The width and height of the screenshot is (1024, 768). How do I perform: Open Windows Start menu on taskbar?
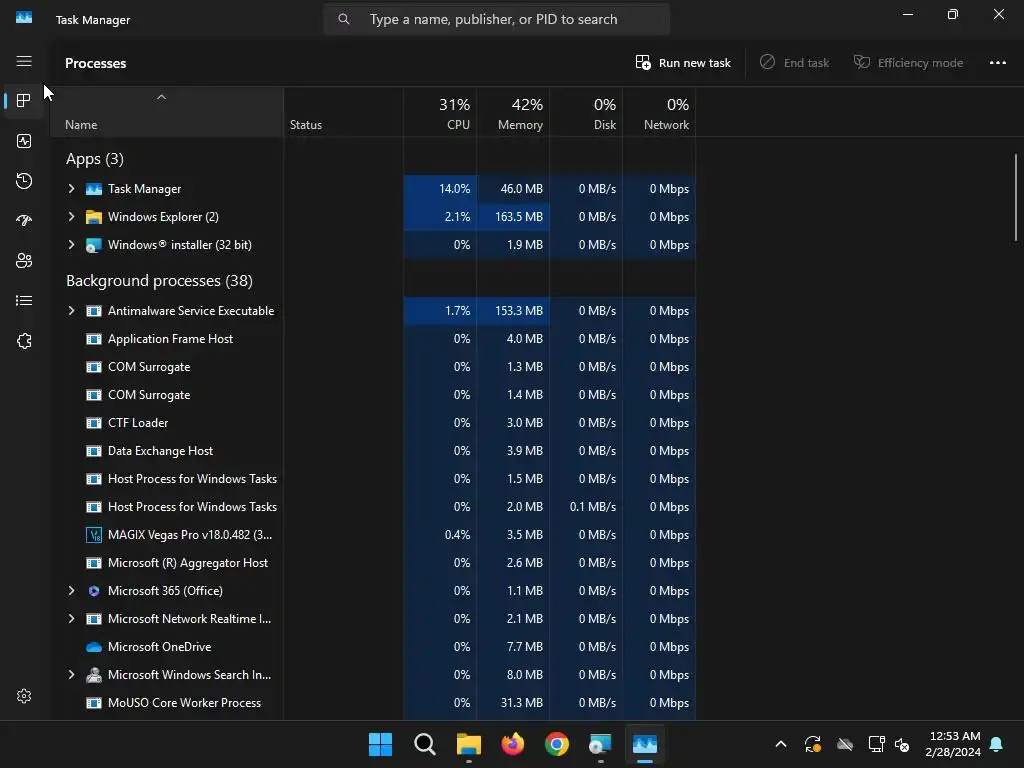(x=381, y=744)
